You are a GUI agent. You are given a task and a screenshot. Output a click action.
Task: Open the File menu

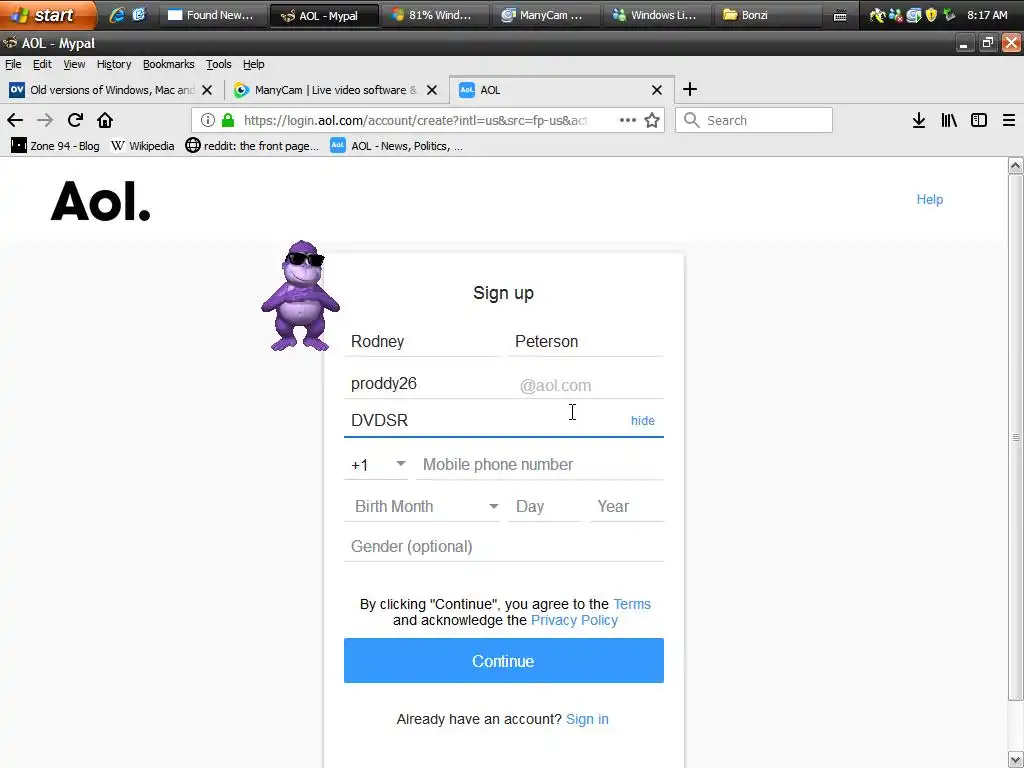13,64
